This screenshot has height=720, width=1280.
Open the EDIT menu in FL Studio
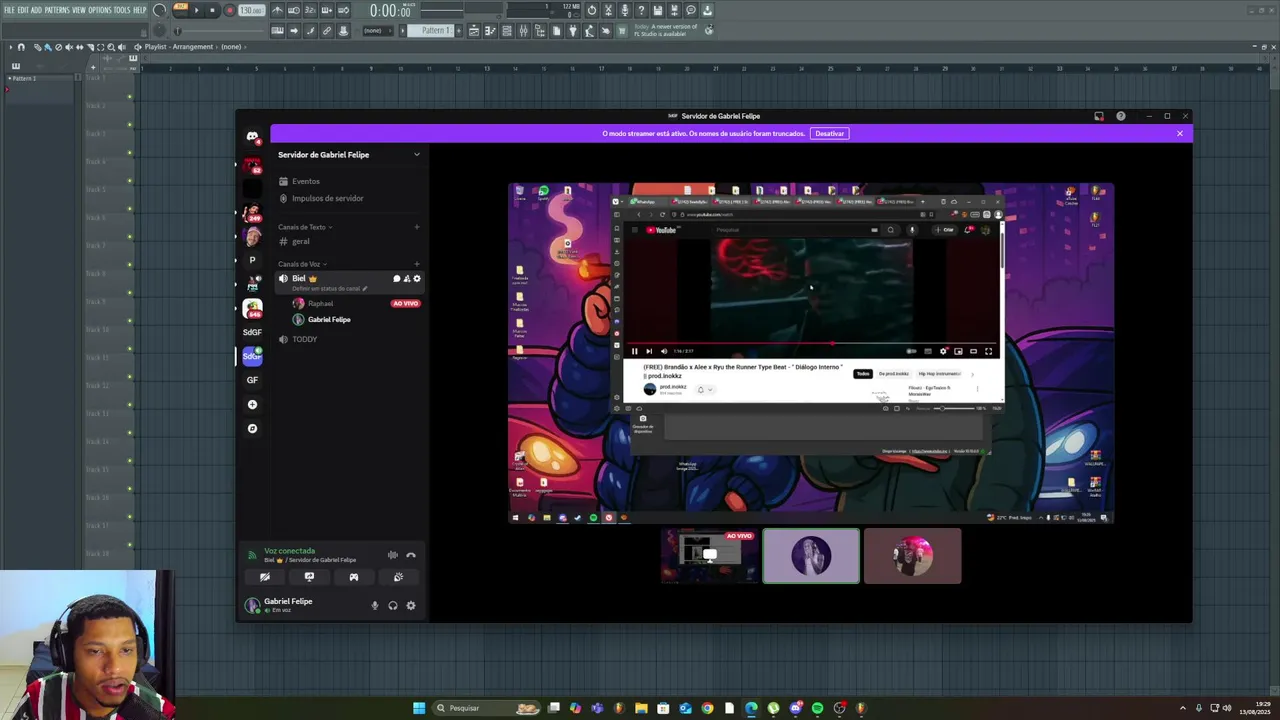22,10
